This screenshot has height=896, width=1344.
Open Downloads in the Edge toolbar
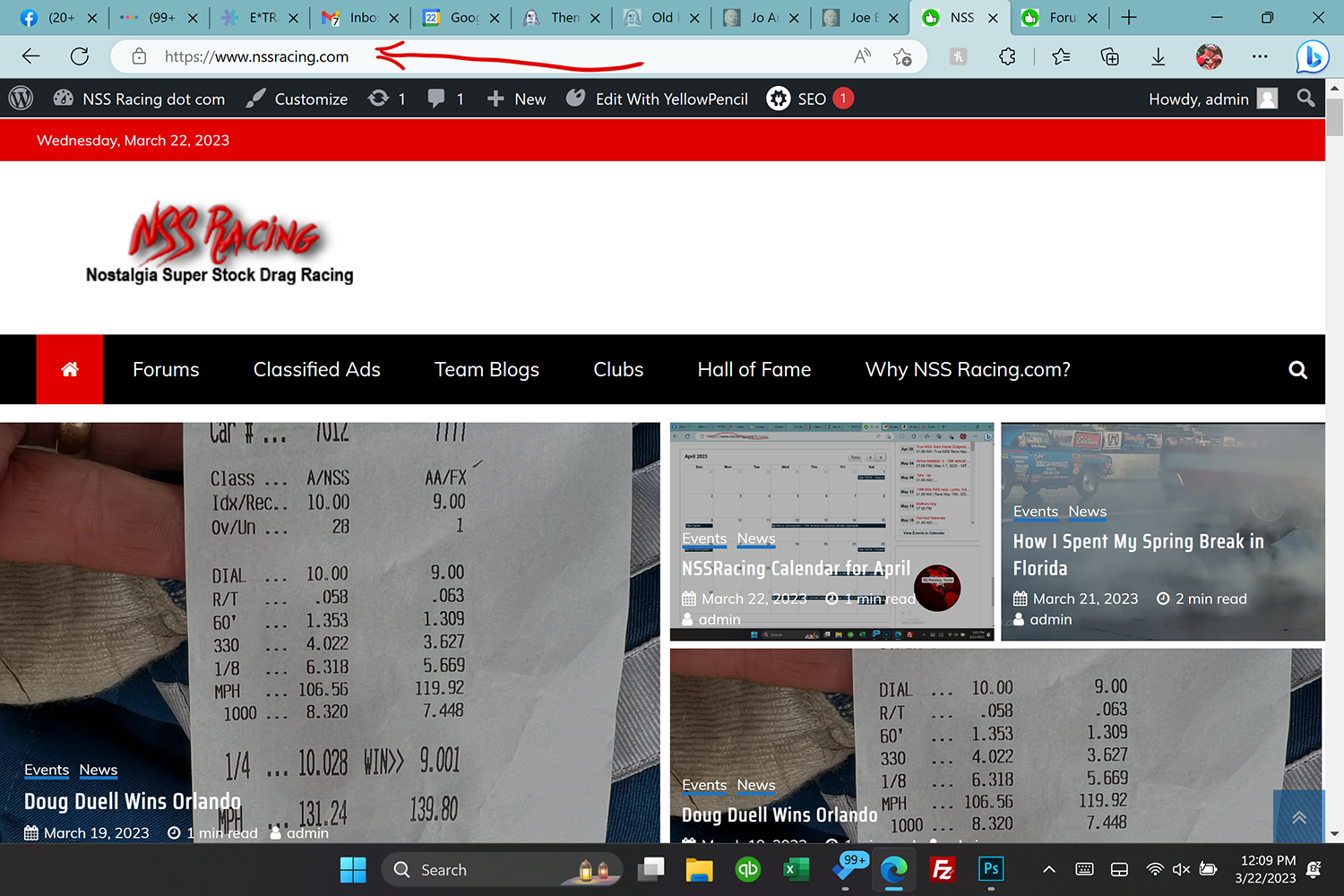[1158, 56]
